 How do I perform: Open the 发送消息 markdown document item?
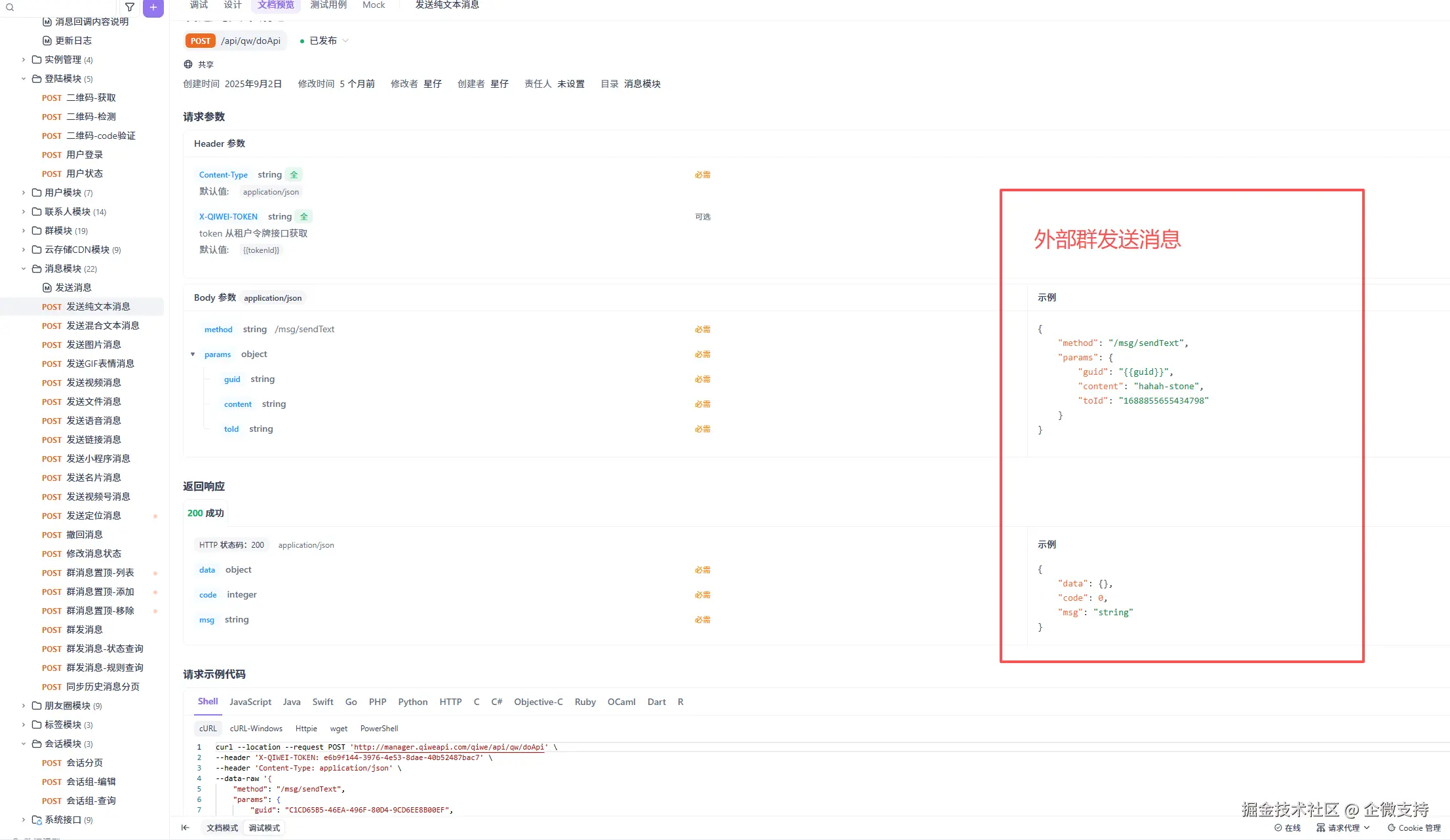(x=73, y=288)
